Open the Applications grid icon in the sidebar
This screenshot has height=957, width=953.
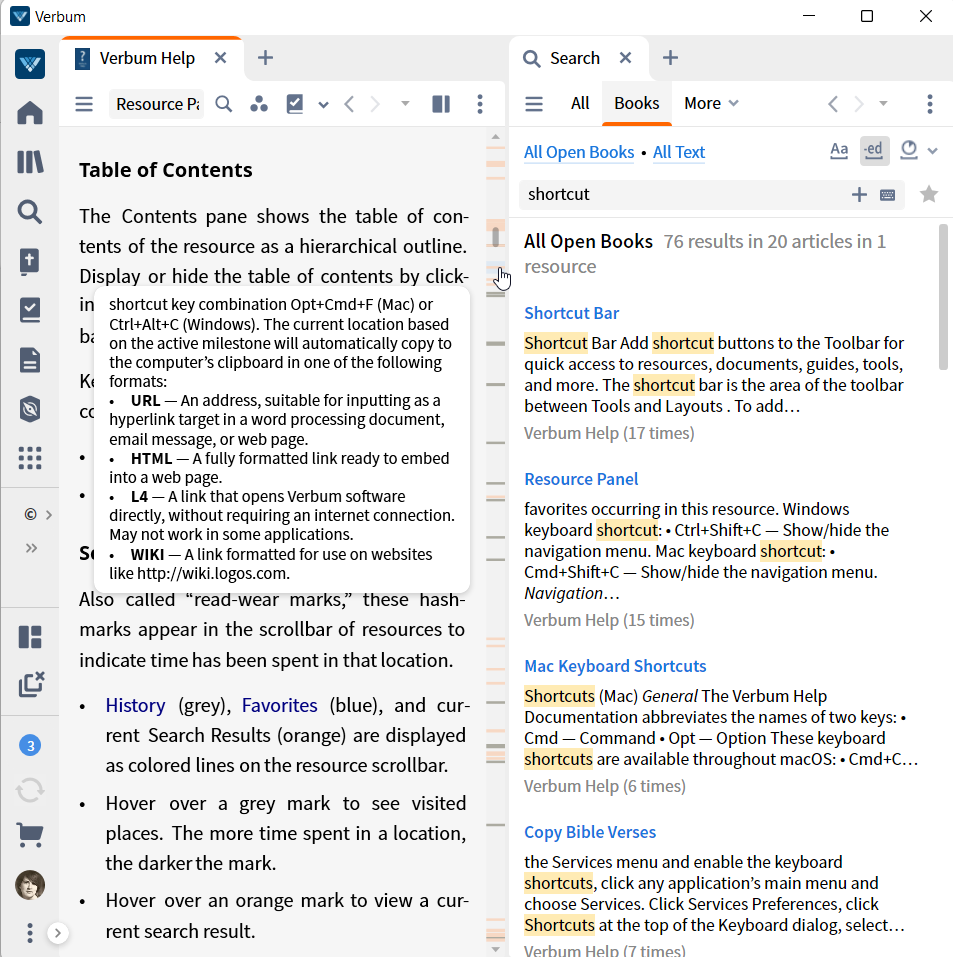(x=30, y=458)
